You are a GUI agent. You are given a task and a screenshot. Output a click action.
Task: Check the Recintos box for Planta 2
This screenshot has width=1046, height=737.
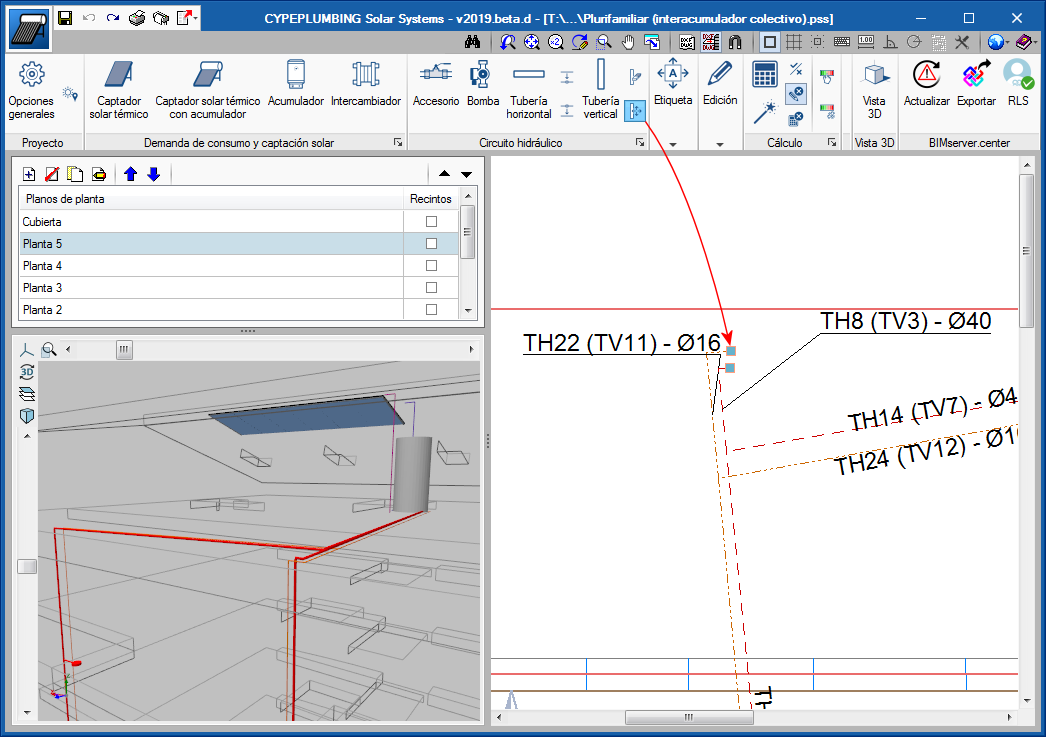point(432,309)
